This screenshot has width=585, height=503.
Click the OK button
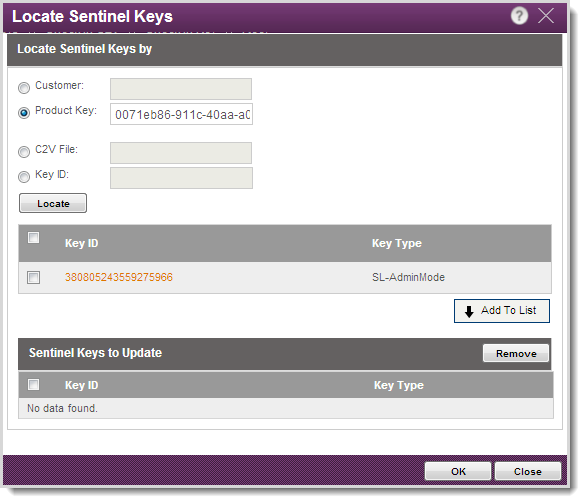pyautogui.click(x=458, y=471)
